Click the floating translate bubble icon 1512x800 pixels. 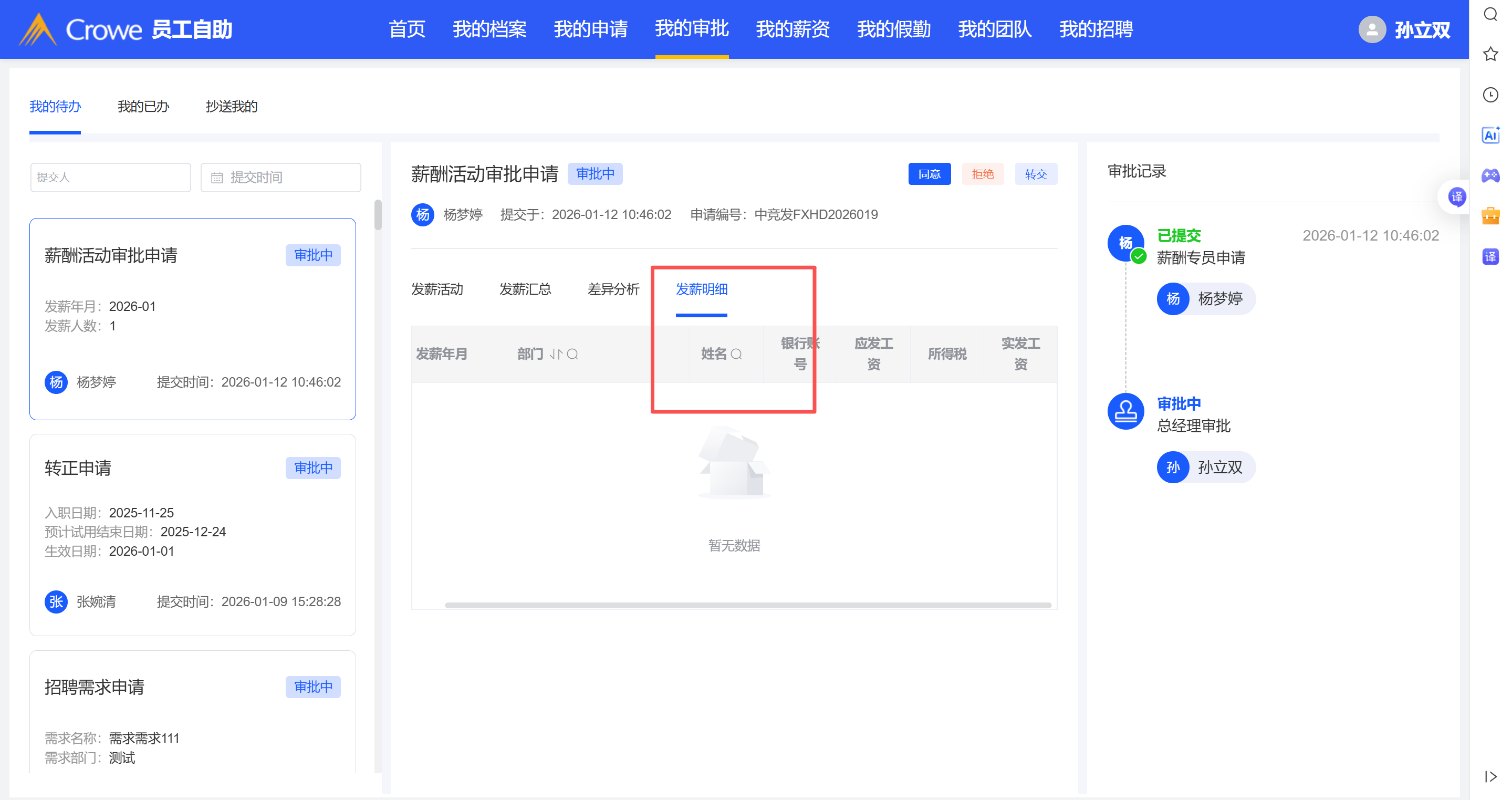click(x=1457, y=197)
